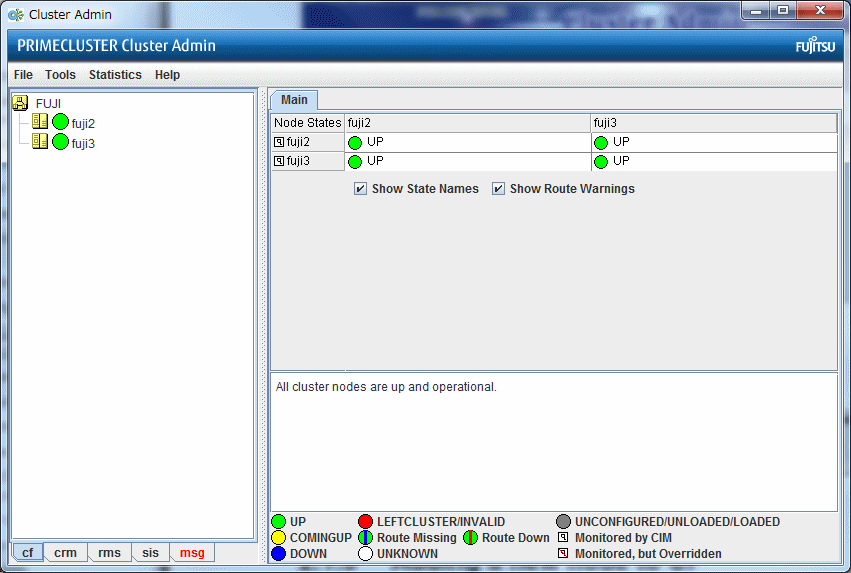Viewport: 851px width, 573px height.
Task: Click fuji2 row state under fuji2 column
Action: (467, 143)
